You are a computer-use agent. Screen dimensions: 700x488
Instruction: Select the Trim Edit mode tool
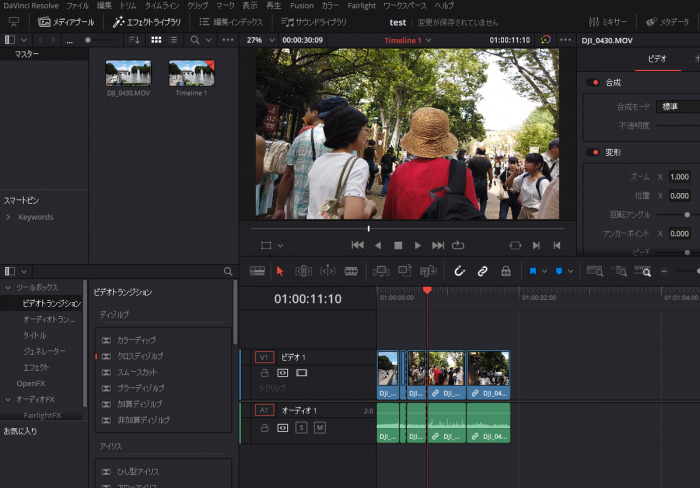pyautogui.click(x=304, y=271)
